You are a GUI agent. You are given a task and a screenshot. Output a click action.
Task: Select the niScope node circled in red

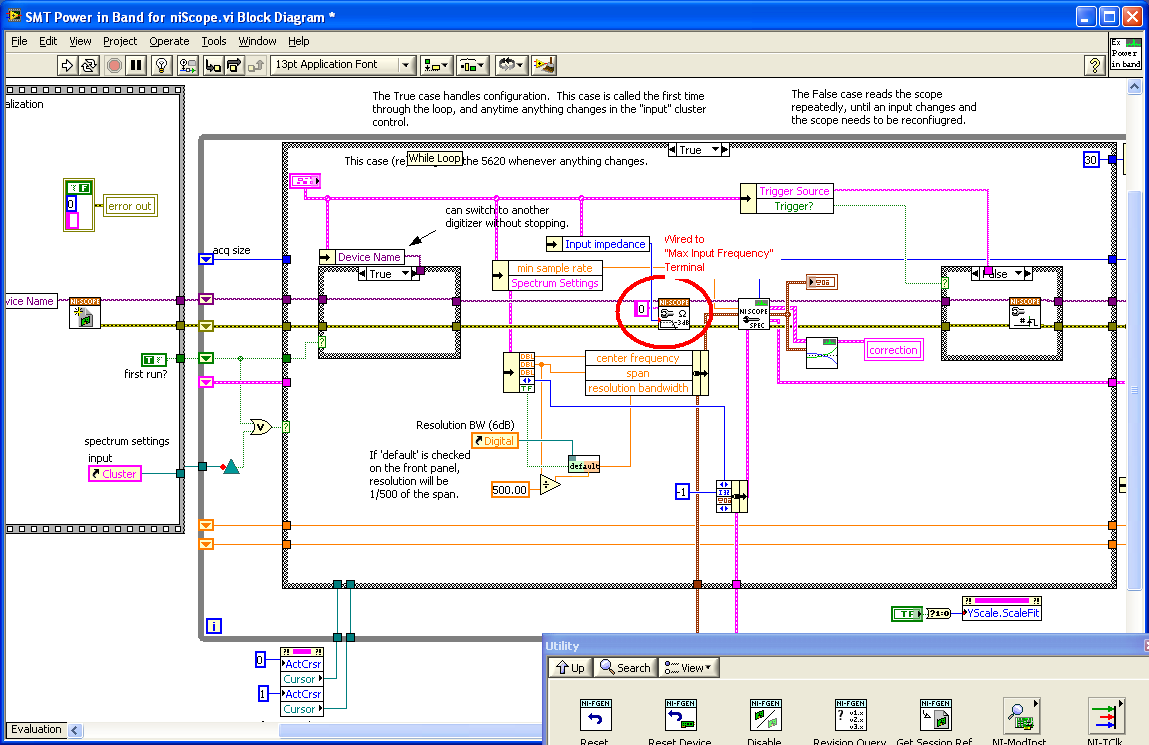pyautogui.click(x=673, y=314)
